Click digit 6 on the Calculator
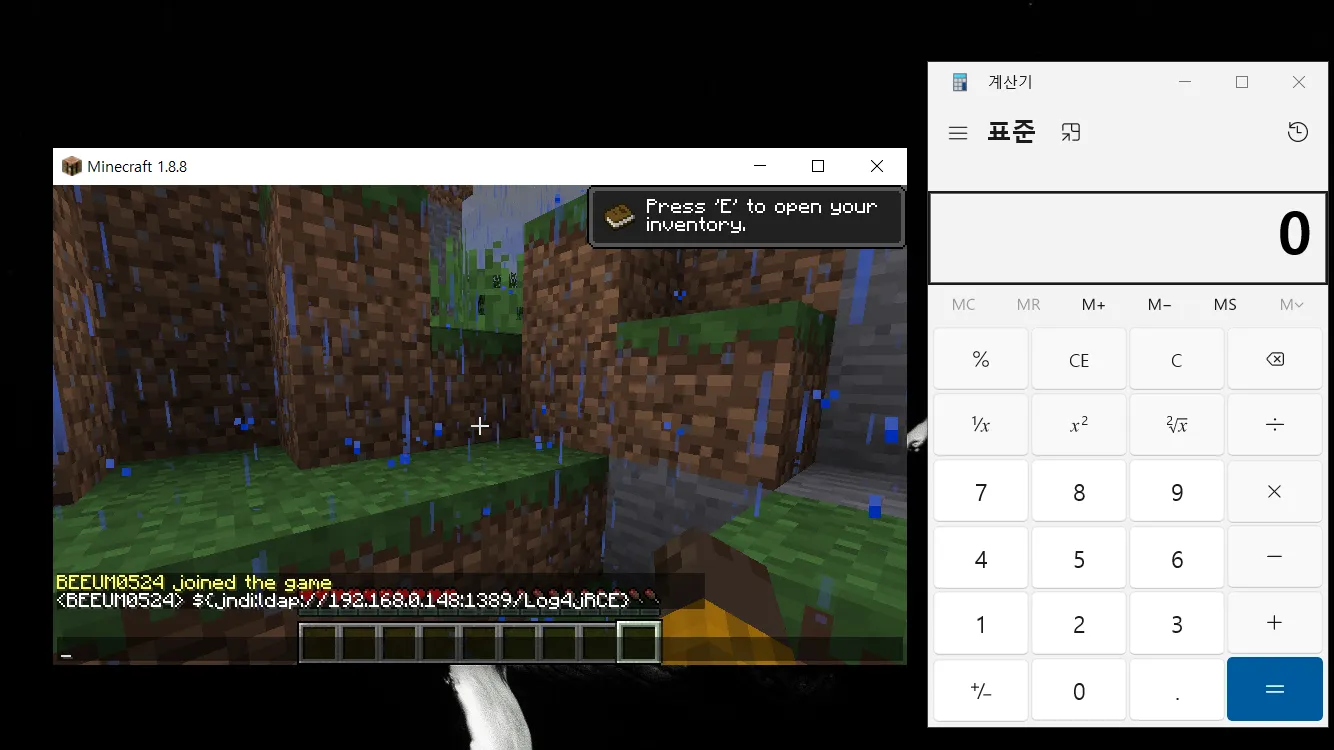The width and height of the screenshot is (1334, 750). tap(1177, 557)
